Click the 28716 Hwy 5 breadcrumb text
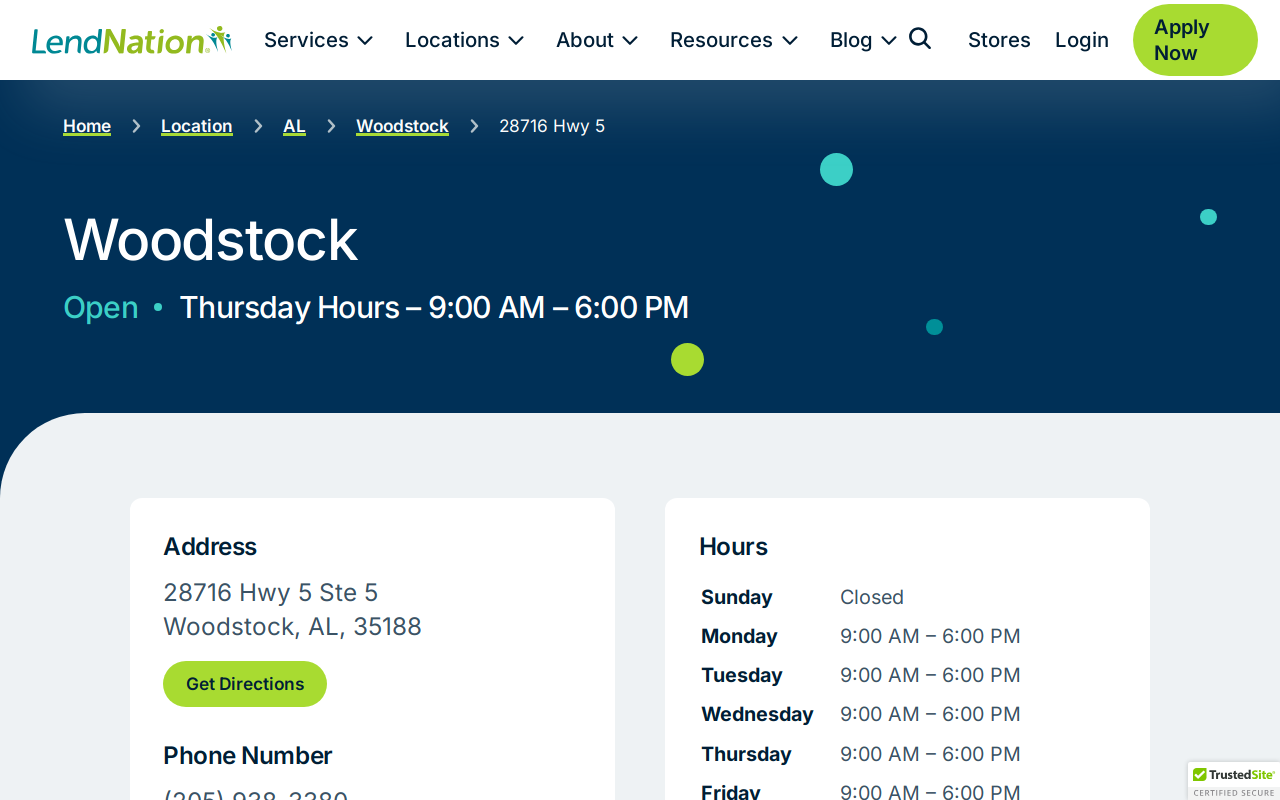Screen dimensions: 1280x800 click(x=552, y=126)
